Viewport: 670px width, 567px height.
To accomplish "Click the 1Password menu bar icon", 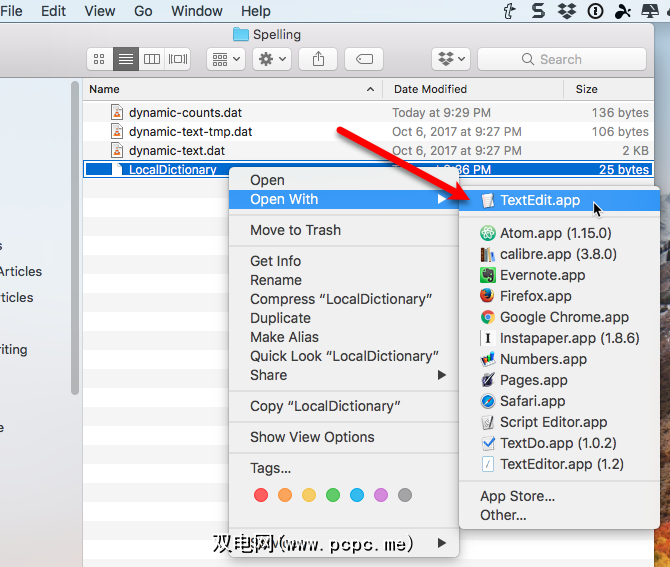I will click(x=595, y=11).
